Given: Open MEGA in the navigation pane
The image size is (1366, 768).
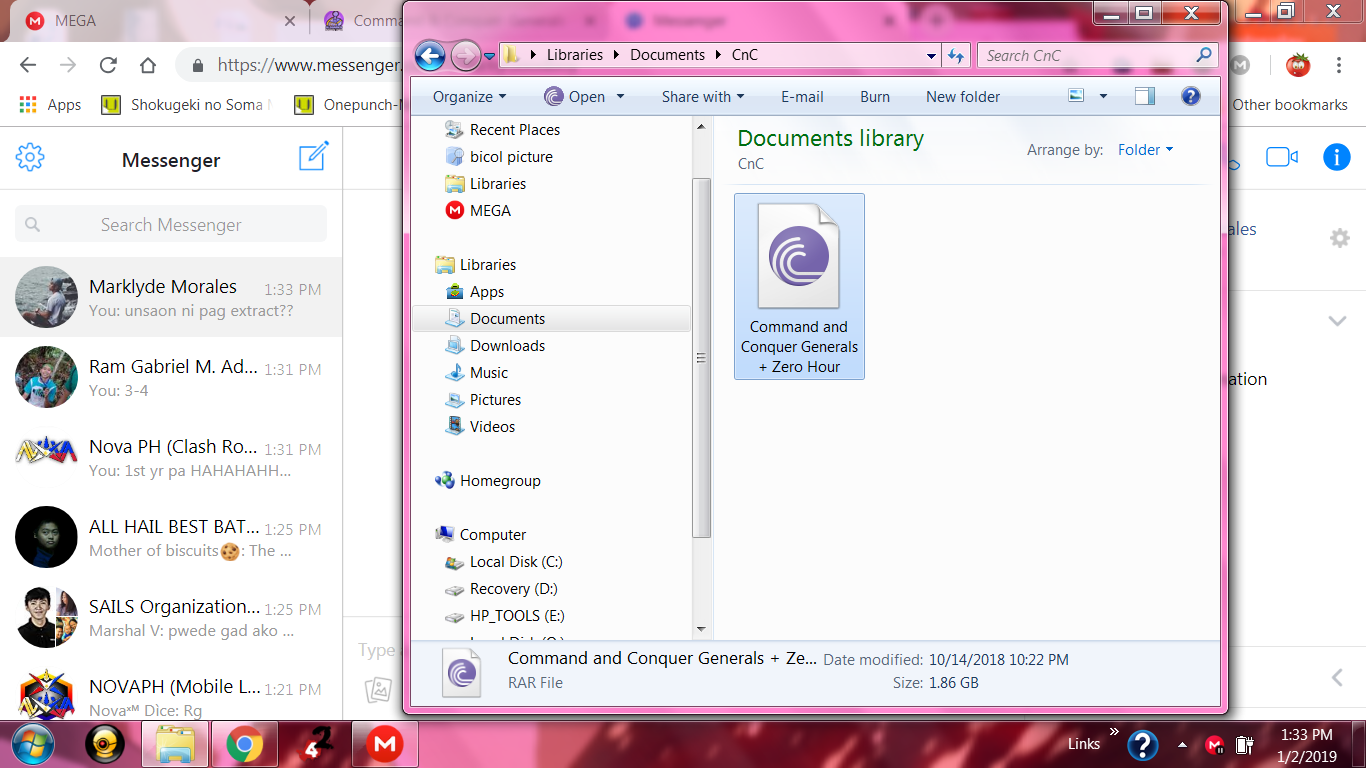Looking at the screenshot, I should [x=478, y=211].
